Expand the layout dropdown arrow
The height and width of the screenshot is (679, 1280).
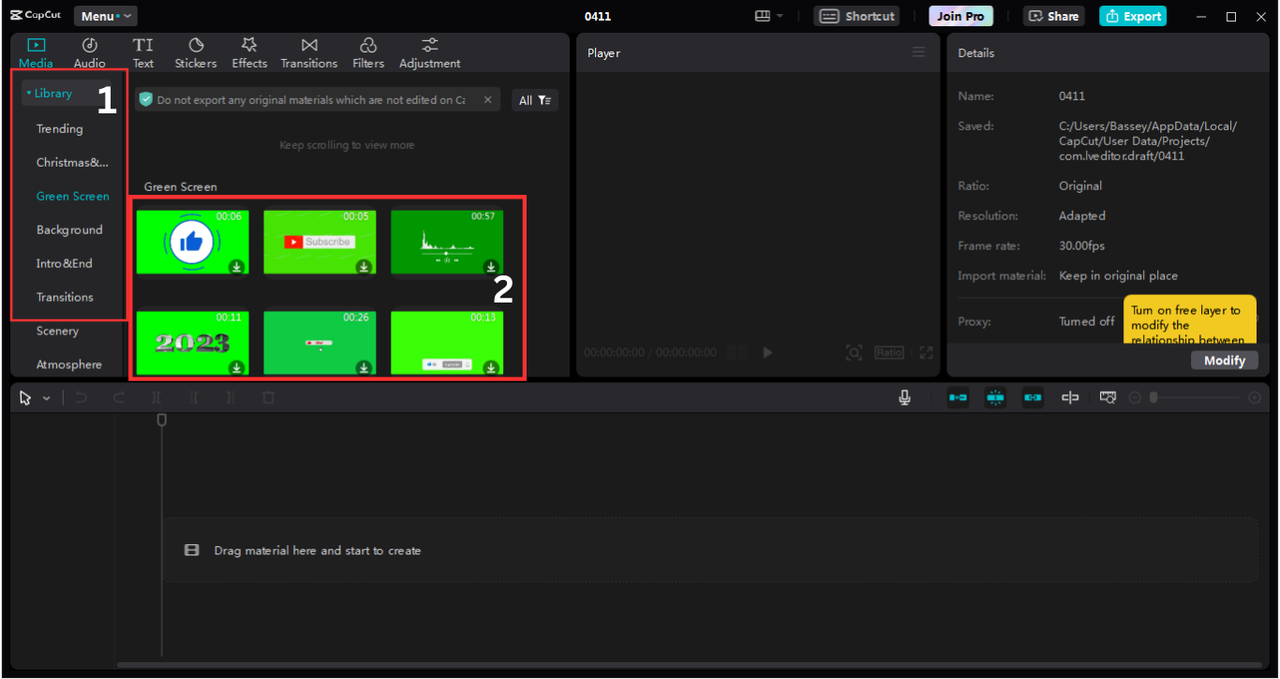(780, 16)
